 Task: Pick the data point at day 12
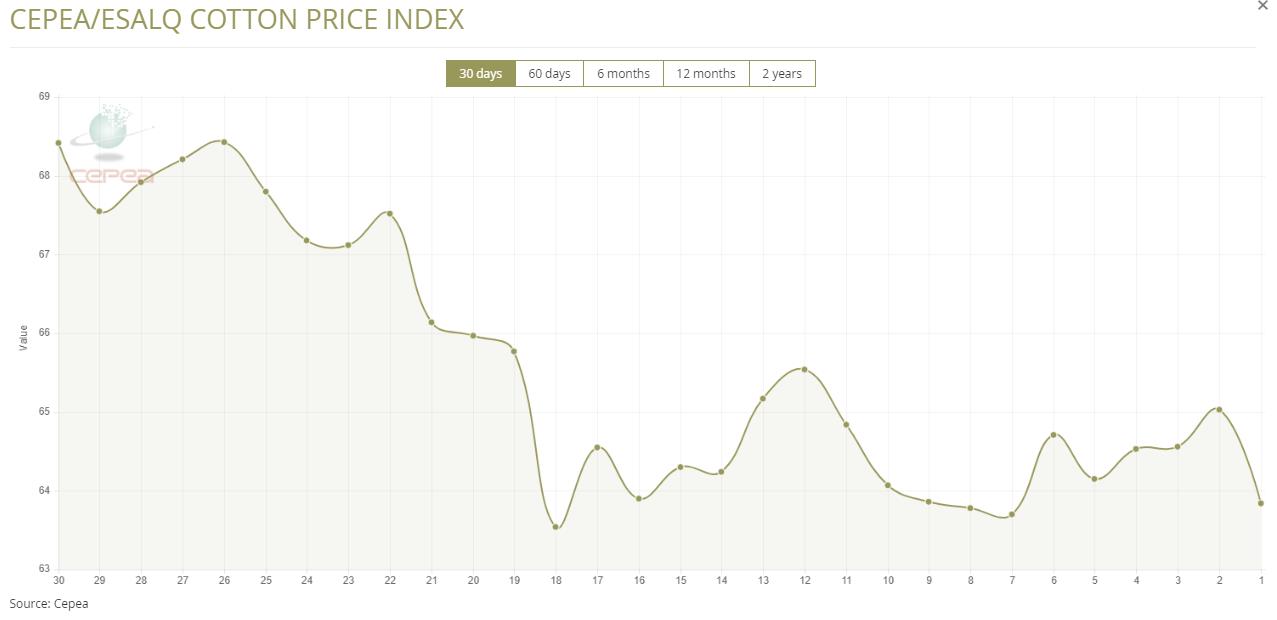click(x=804, y=370)
